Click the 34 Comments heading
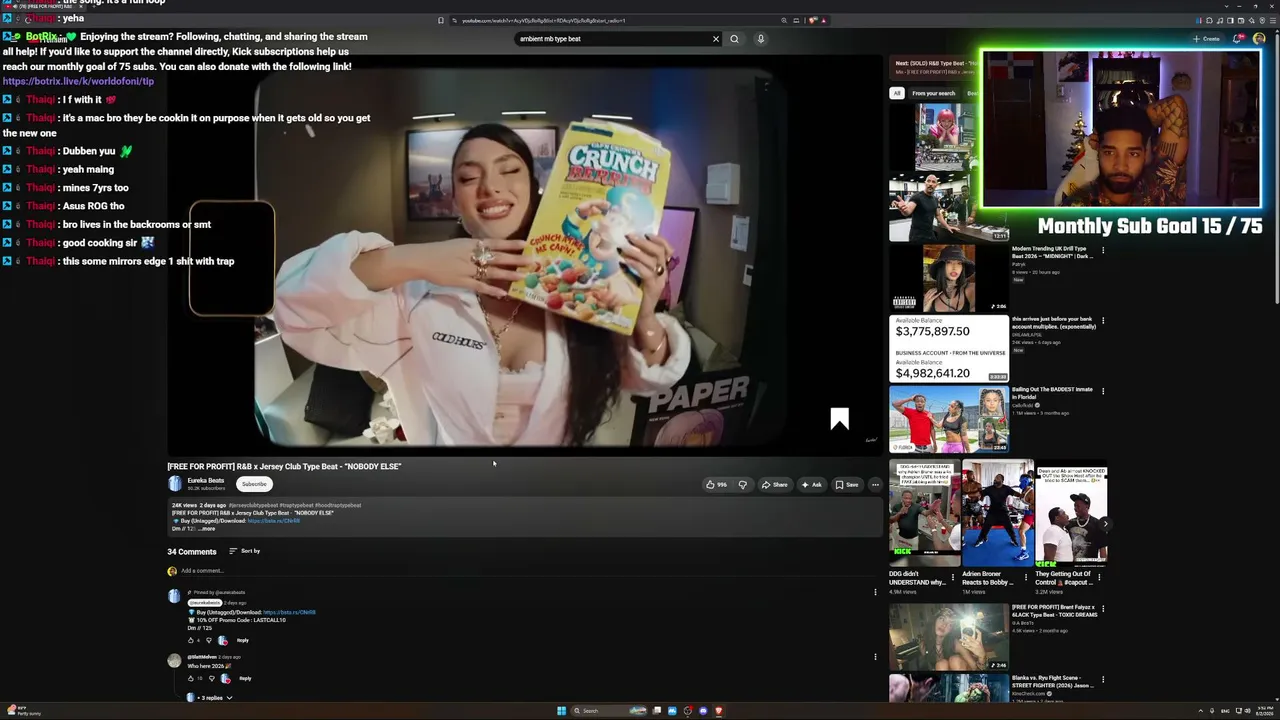The width and height of the screenshot is (1280, 720). 192,552
